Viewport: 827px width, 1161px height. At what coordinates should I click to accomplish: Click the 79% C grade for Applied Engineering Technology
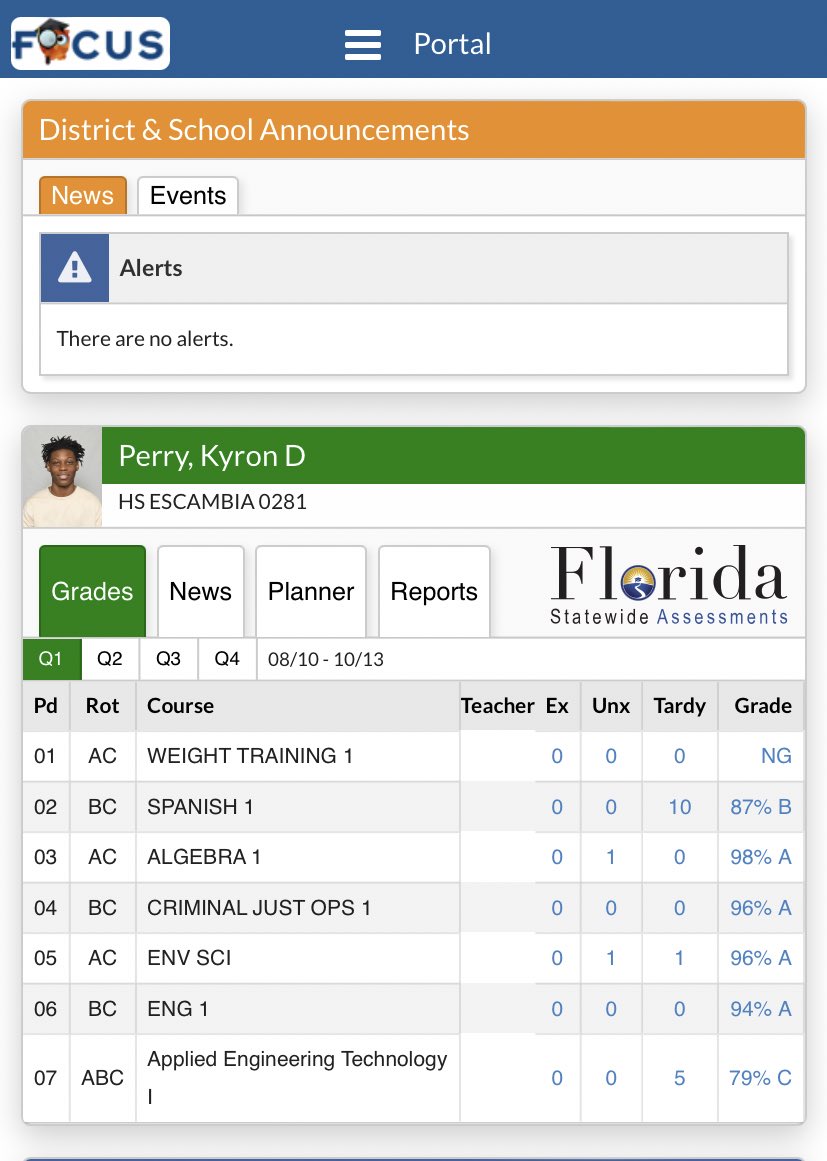tap(761, 1077)
